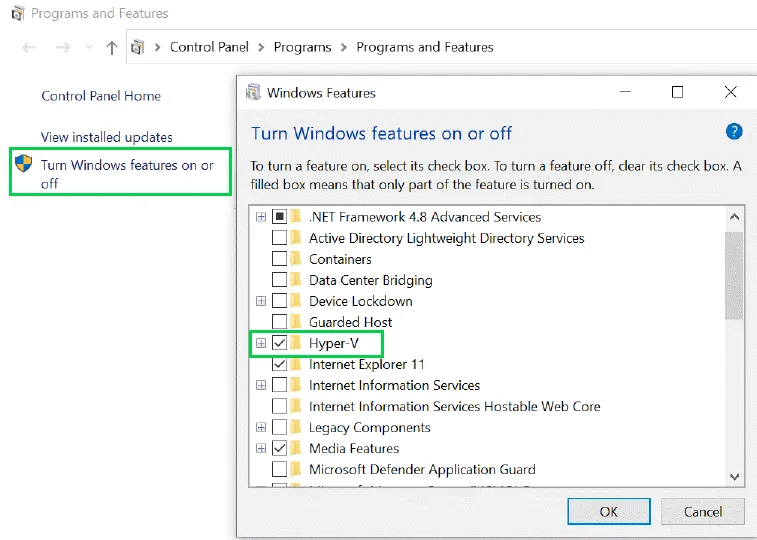Click the address bar Control Panel icon
The width and height of the screenshot is (757, 540).
coord(138,47)
